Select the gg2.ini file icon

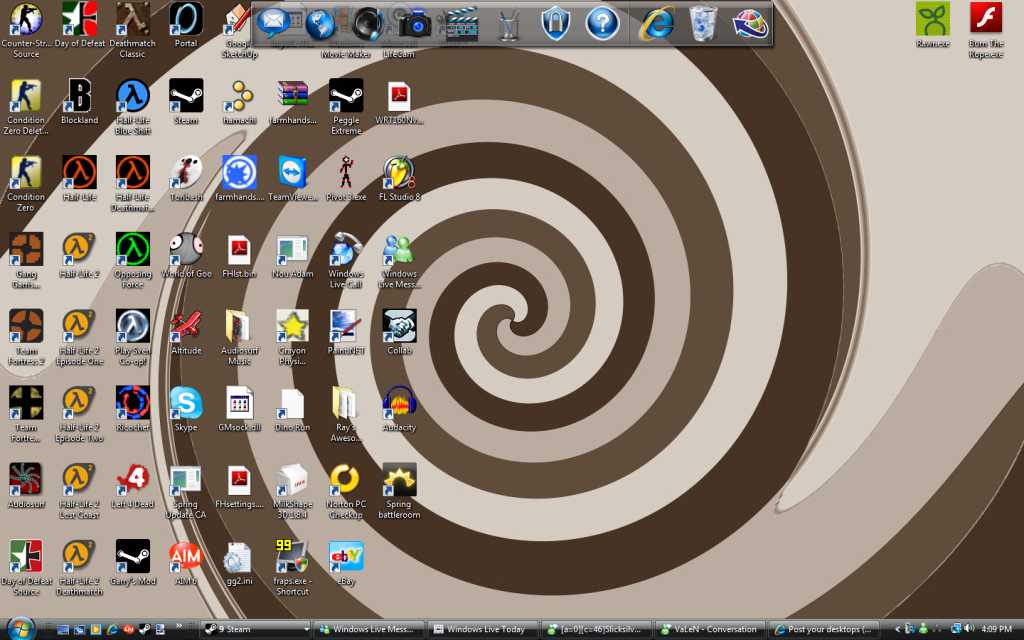tap(239, 557)
